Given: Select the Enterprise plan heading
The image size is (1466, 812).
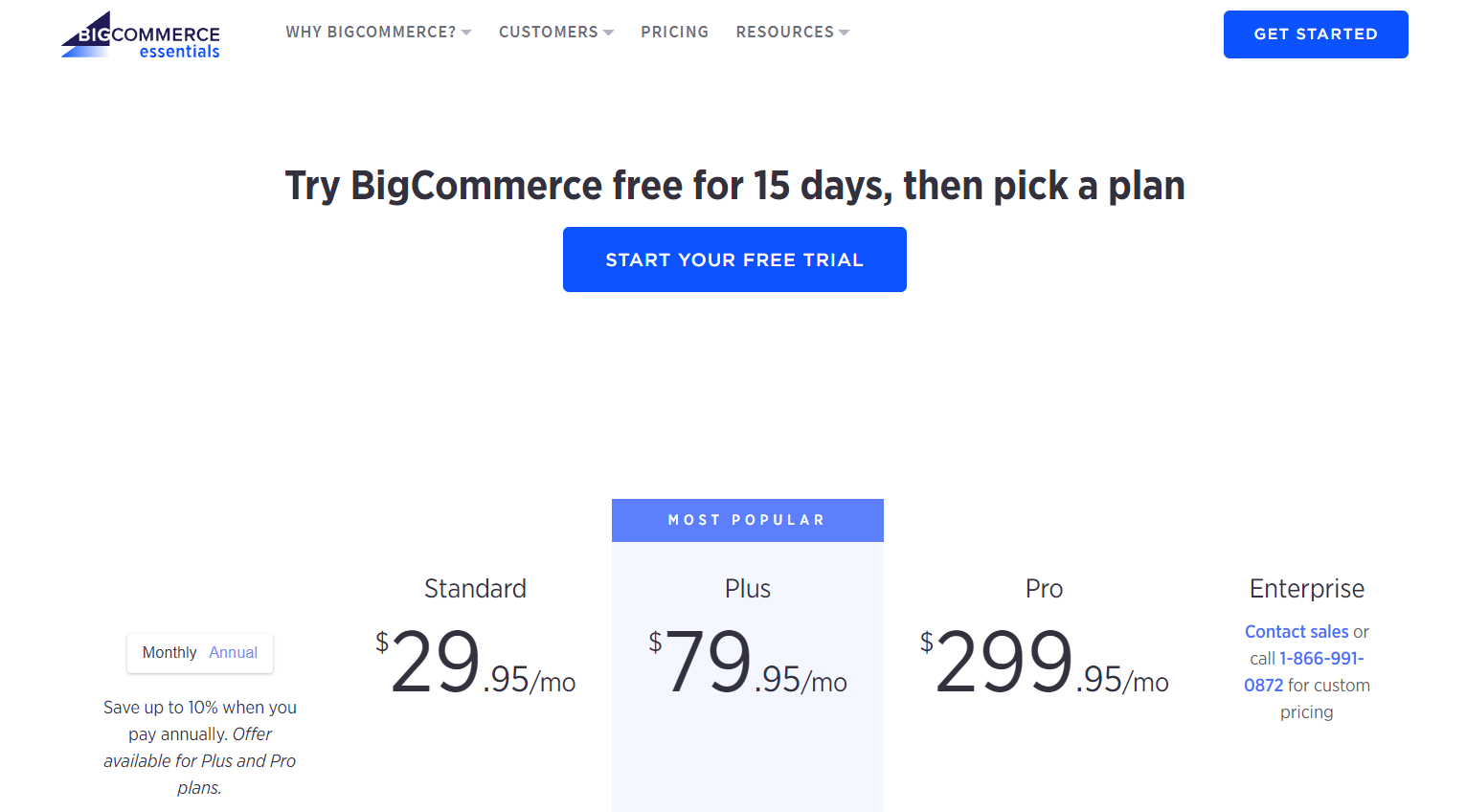Looking at the screenshot, I should pos(1307,588).
